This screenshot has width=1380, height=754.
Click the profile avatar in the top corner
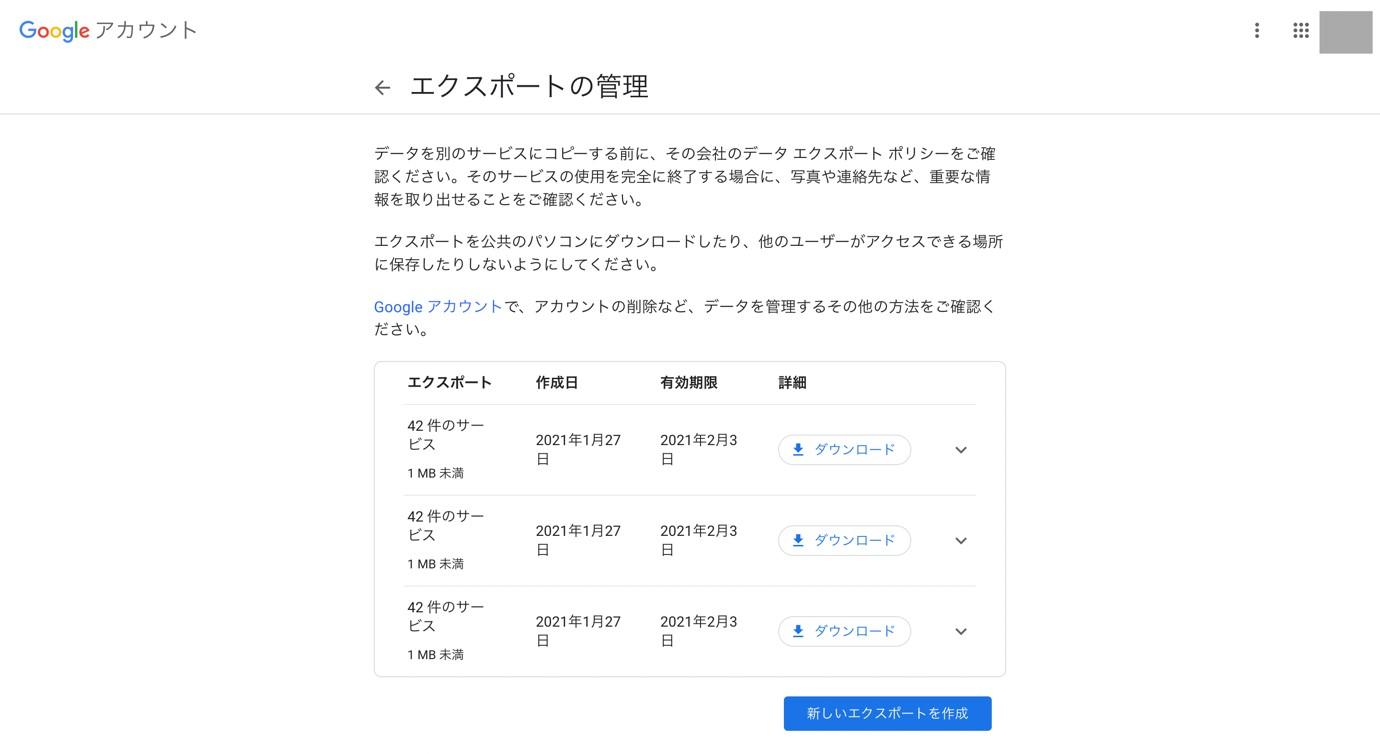[x=1345, y=28]
